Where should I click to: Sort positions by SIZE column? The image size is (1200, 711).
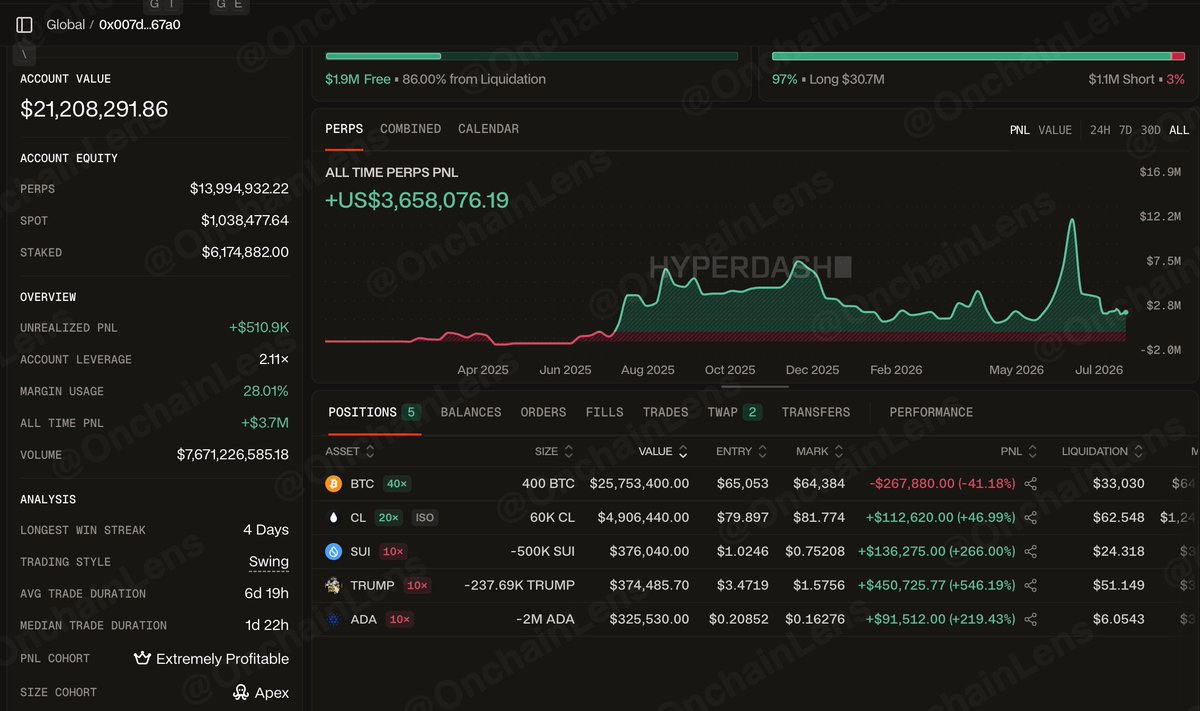pos(554,452)
